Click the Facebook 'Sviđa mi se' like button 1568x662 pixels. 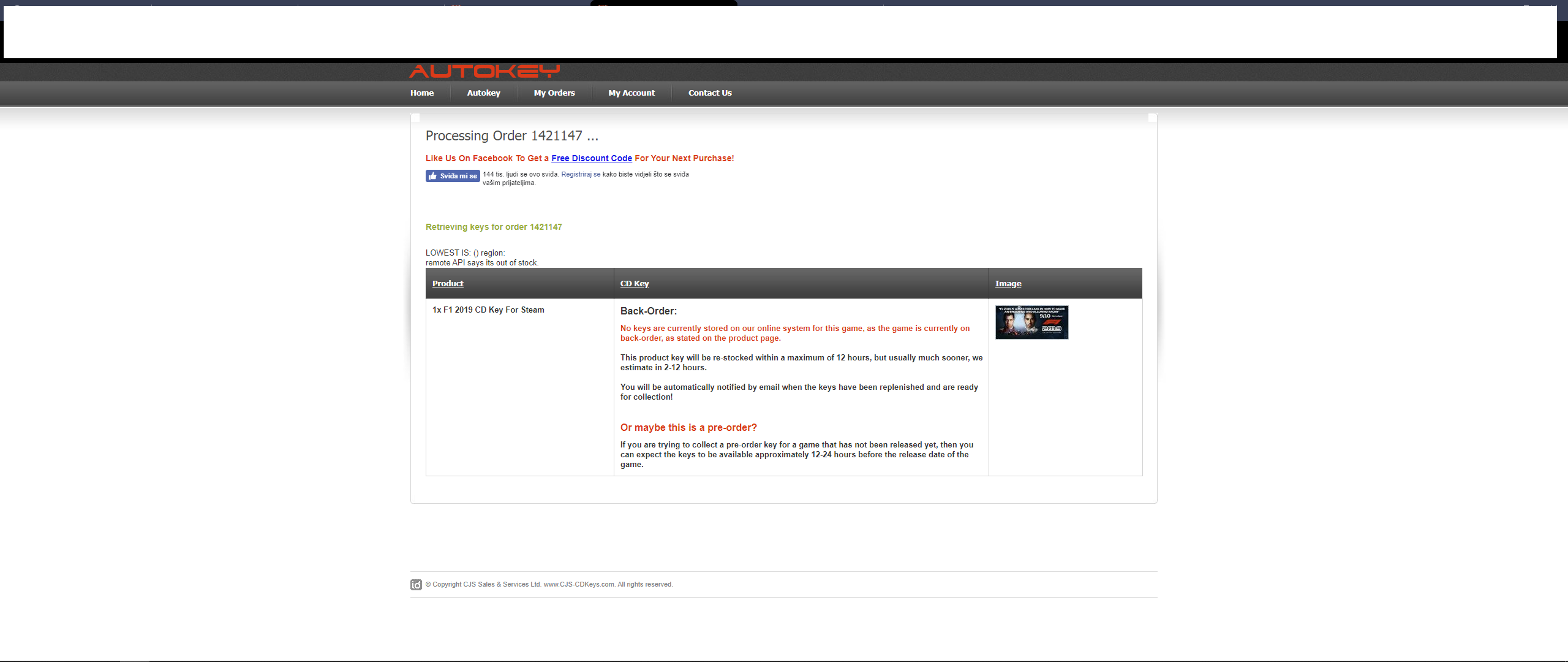coord(453,176)
